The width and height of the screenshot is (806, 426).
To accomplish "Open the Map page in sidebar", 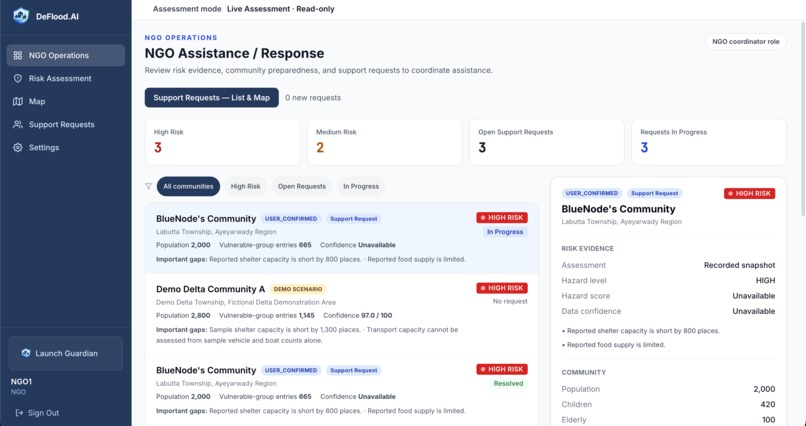I will click(66, 101).
